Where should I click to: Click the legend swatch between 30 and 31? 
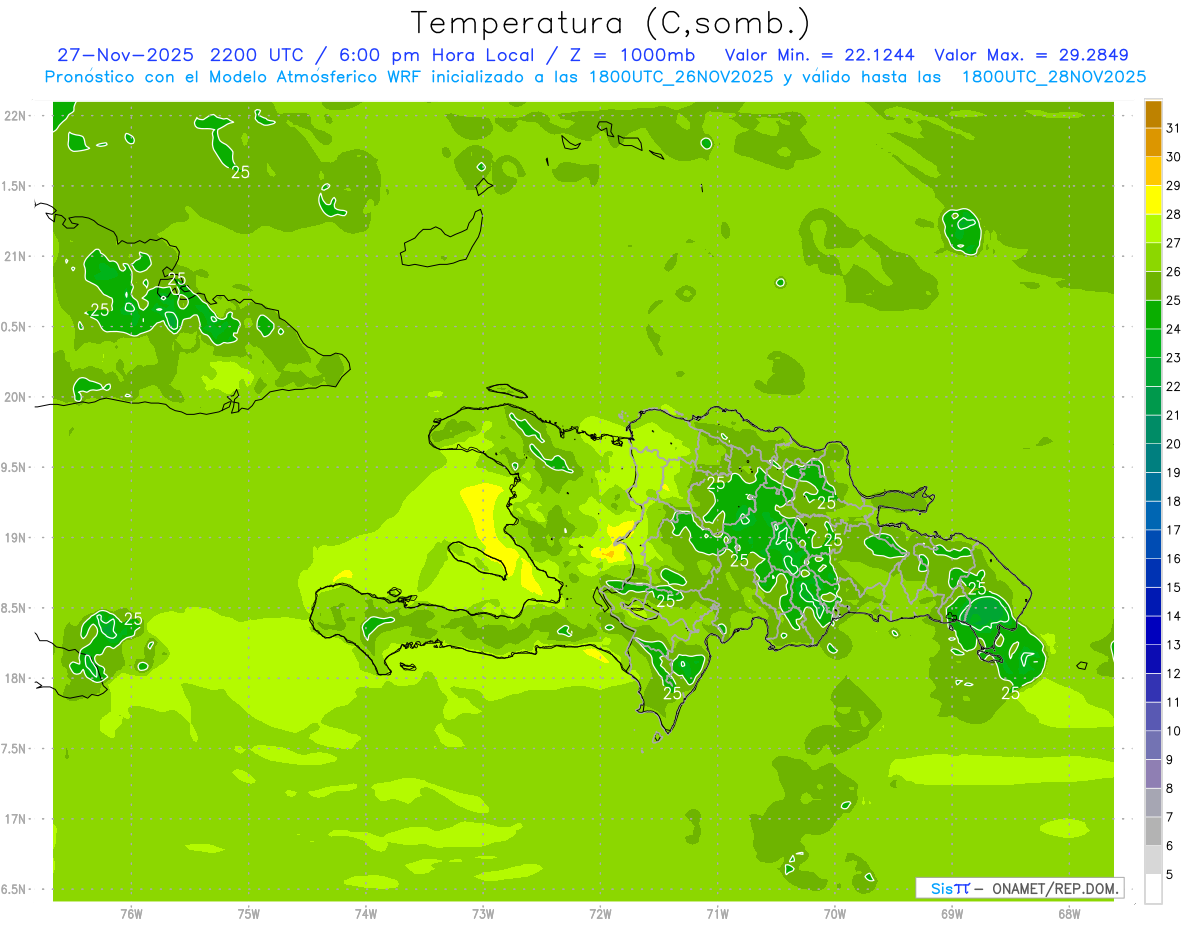tap(1153, 142)
